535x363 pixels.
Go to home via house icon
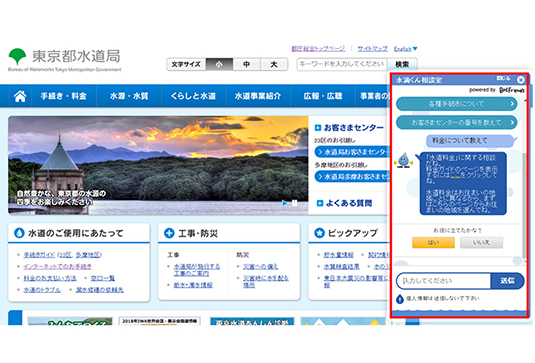tap(20, 96)
